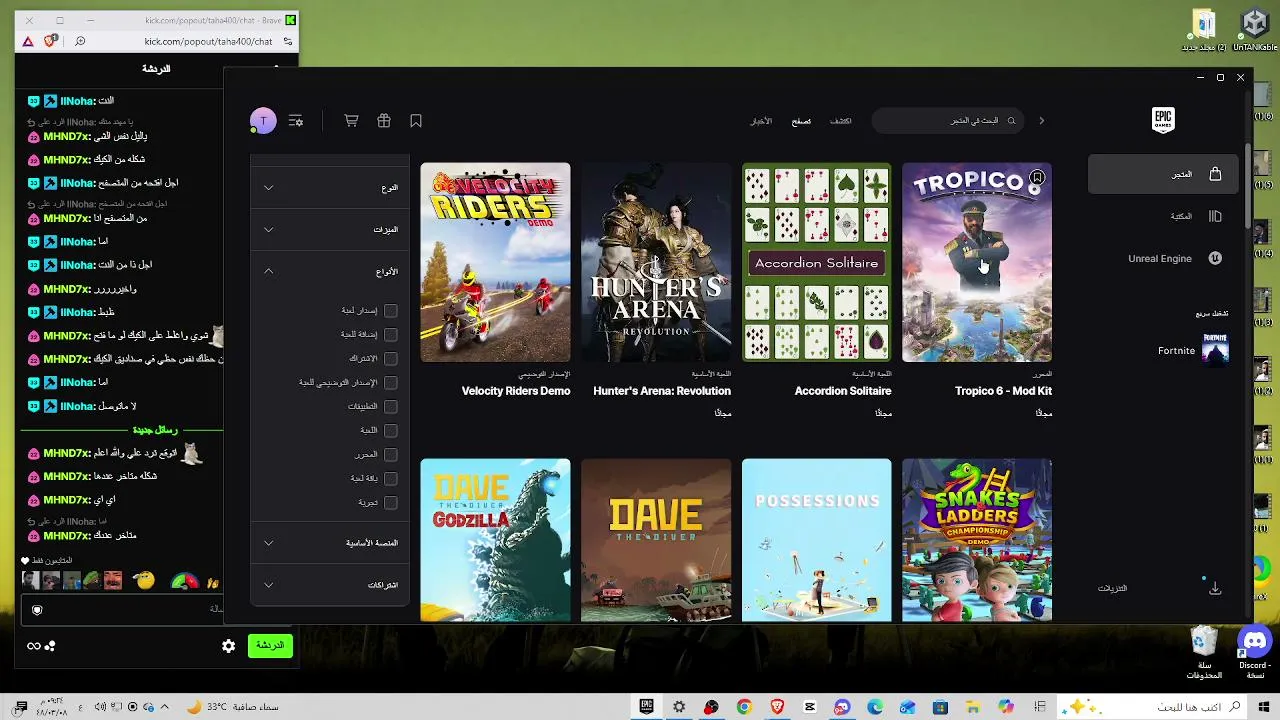Viewport: 1280px width, 720px height.
Task: Open Tropico 6 - Mod Kit title link
Action: click(1003, 391)
